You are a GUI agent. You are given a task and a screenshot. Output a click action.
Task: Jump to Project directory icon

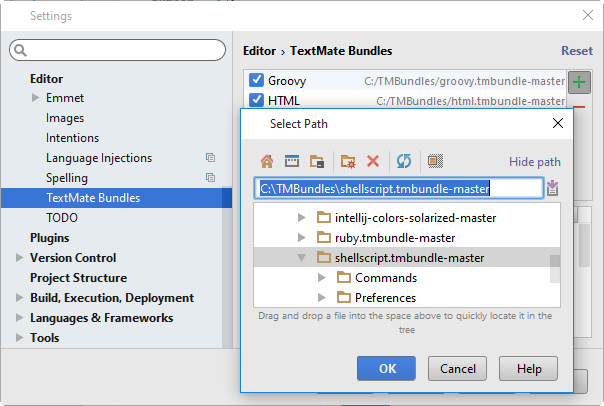point(317,161)
